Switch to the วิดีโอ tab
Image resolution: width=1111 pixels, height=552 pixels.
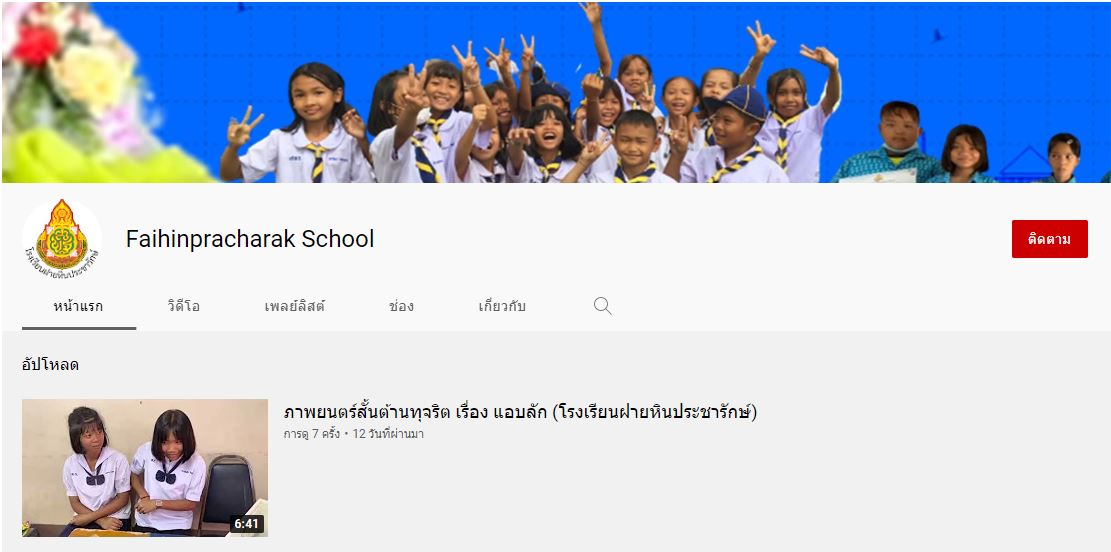[184, 307]
